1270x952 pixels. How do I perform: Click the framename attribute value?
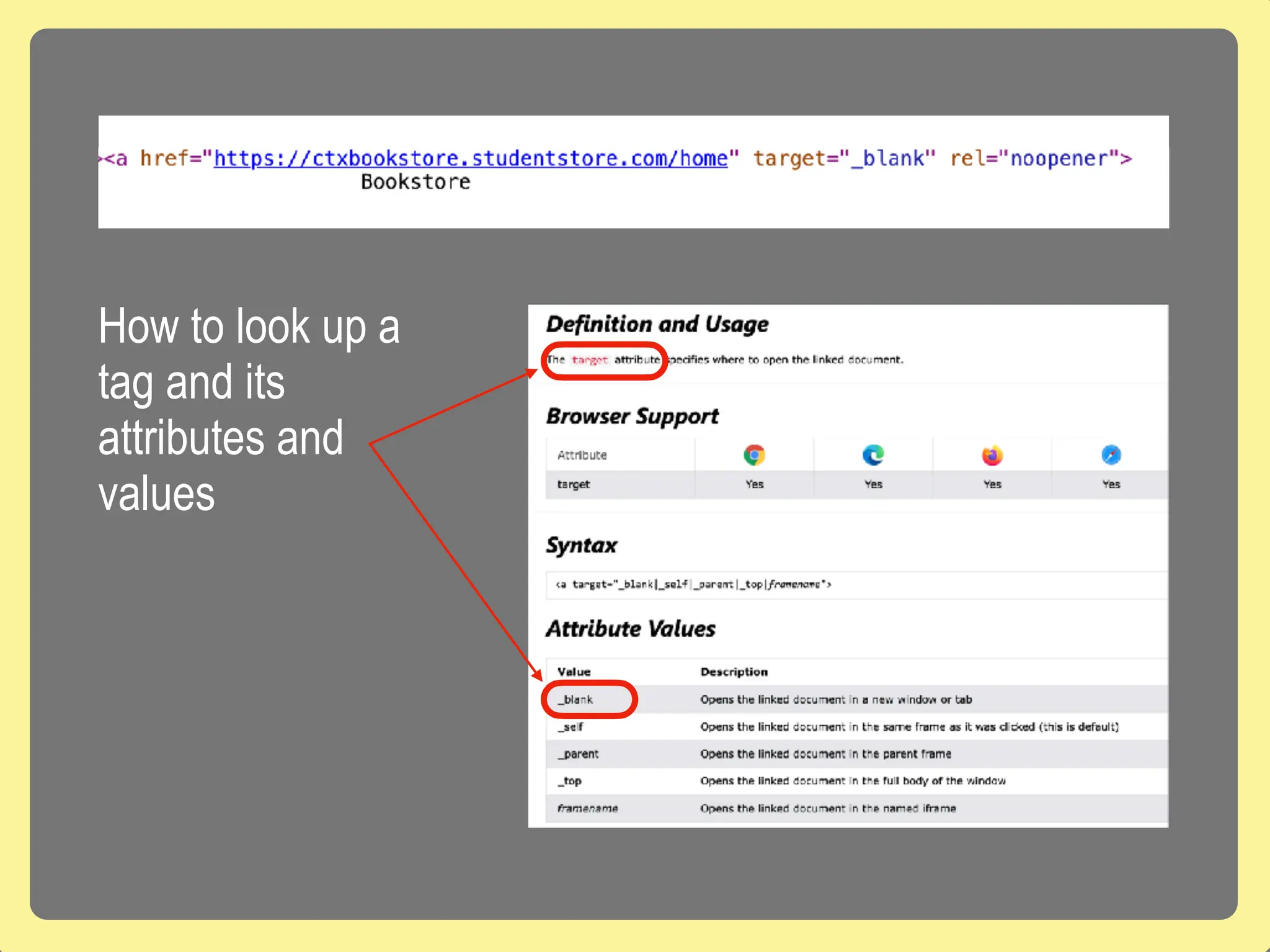[x=587, y=808]
